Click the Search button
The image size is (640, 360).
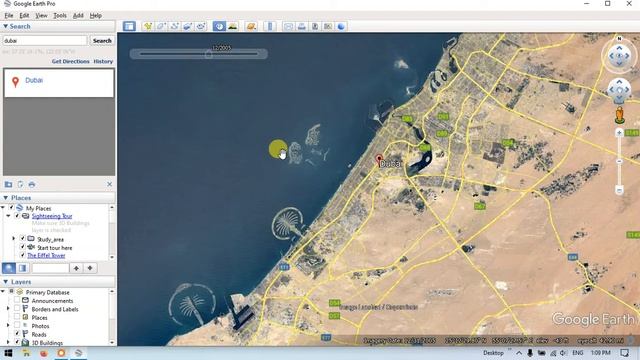click(x=102, y=41)
